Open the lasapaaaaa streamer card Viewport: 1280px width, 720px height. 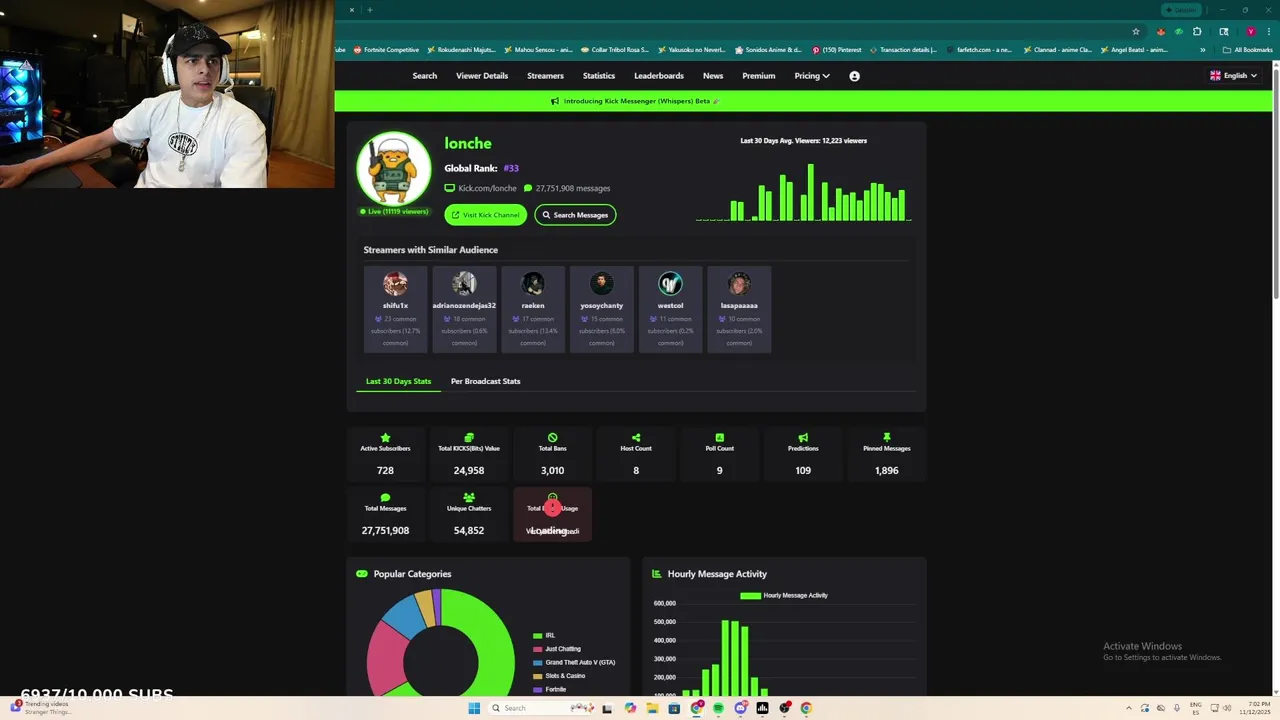739,309
